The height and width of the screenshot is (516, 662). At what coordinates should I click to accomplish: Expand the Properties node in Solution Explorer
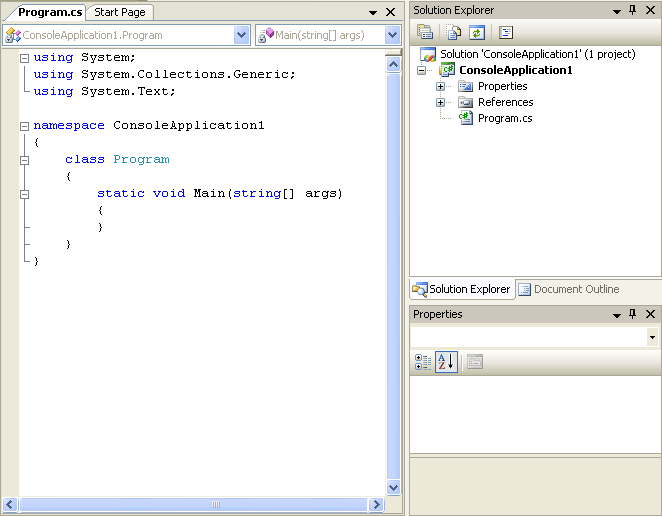click(440, 87)
